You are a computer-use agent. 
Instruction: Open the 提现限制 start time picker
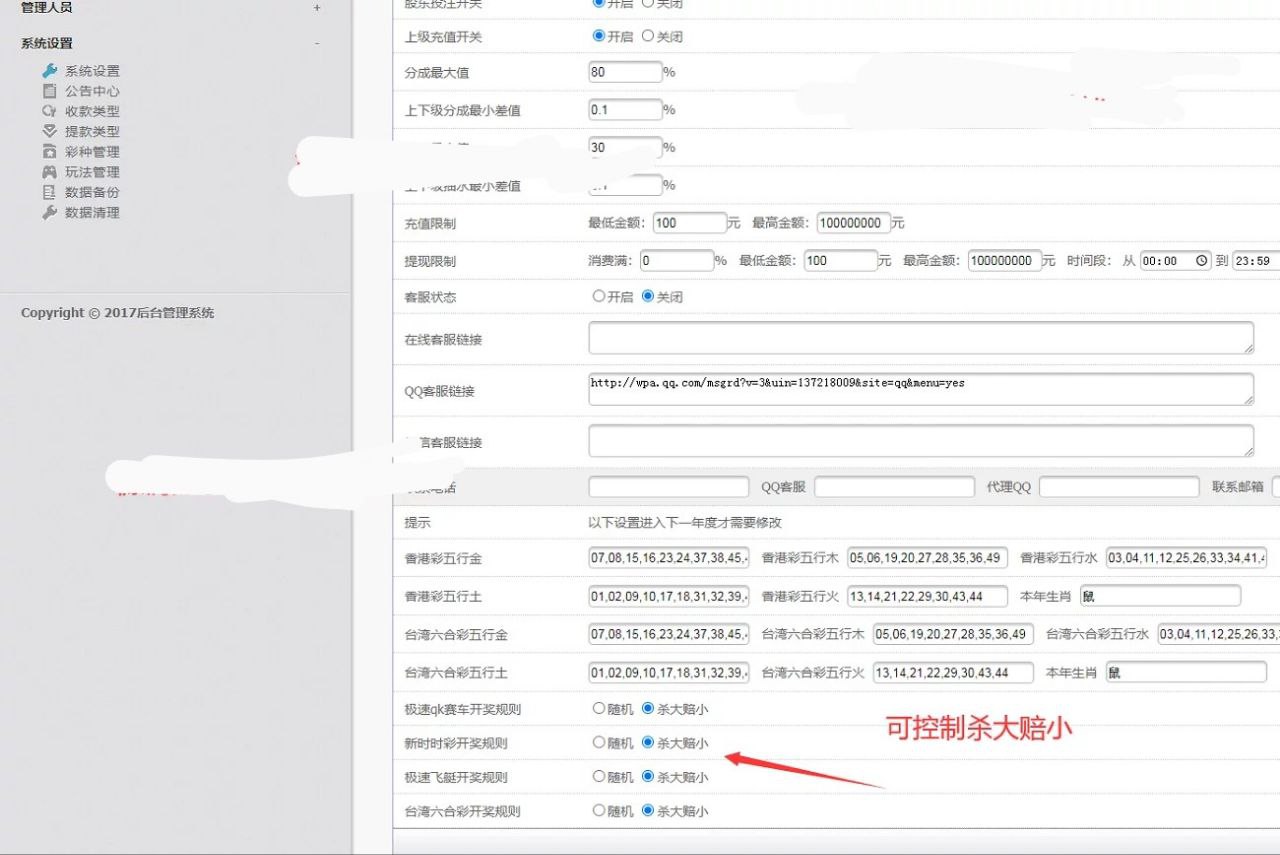tap(1201, 261)
